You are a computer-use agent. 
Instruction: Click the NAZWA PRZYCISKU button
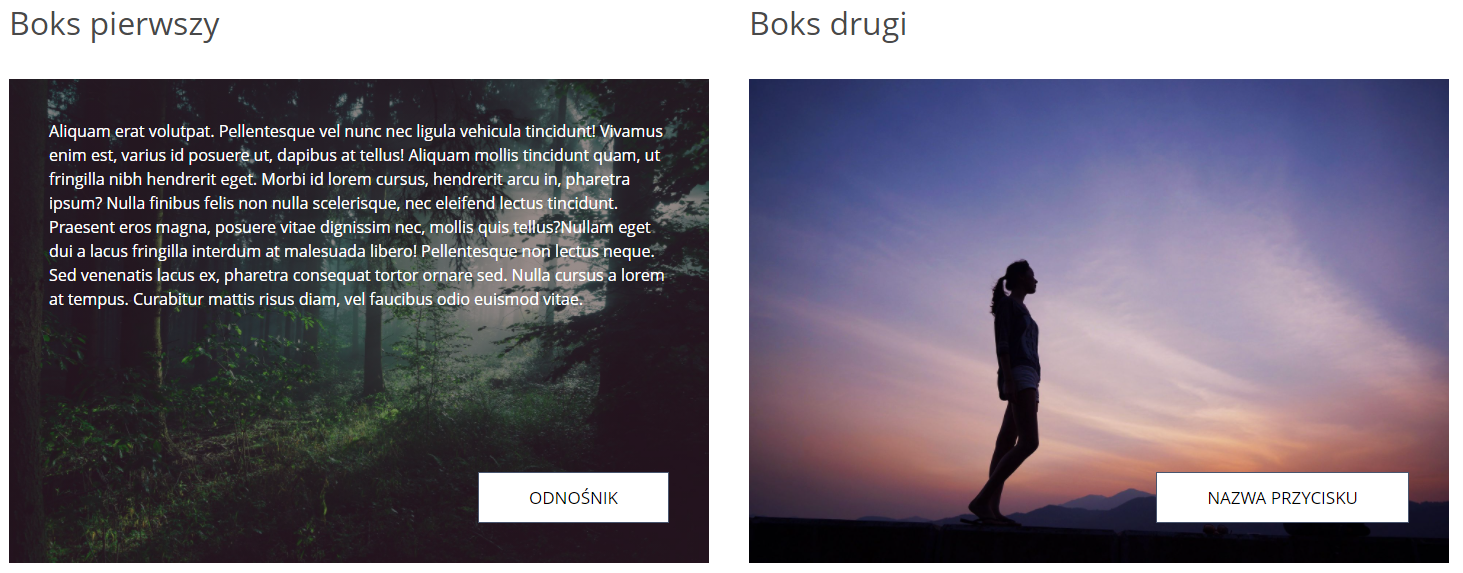(1282, 498)
